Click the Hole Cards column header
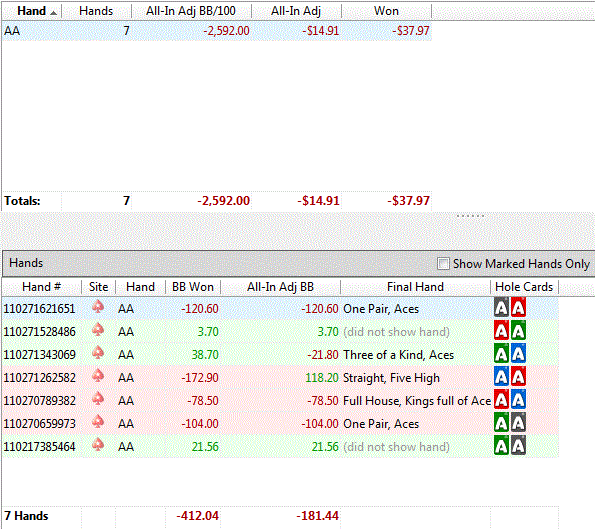 (x=524, y=287)
